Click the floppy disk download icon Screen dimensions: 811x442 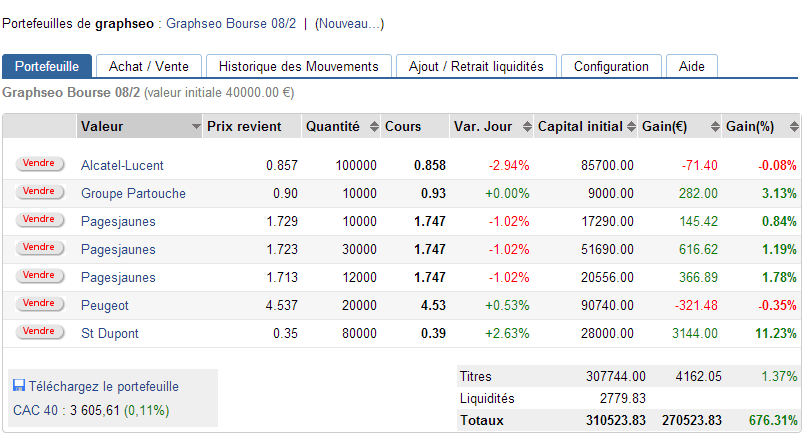point(19,386)
